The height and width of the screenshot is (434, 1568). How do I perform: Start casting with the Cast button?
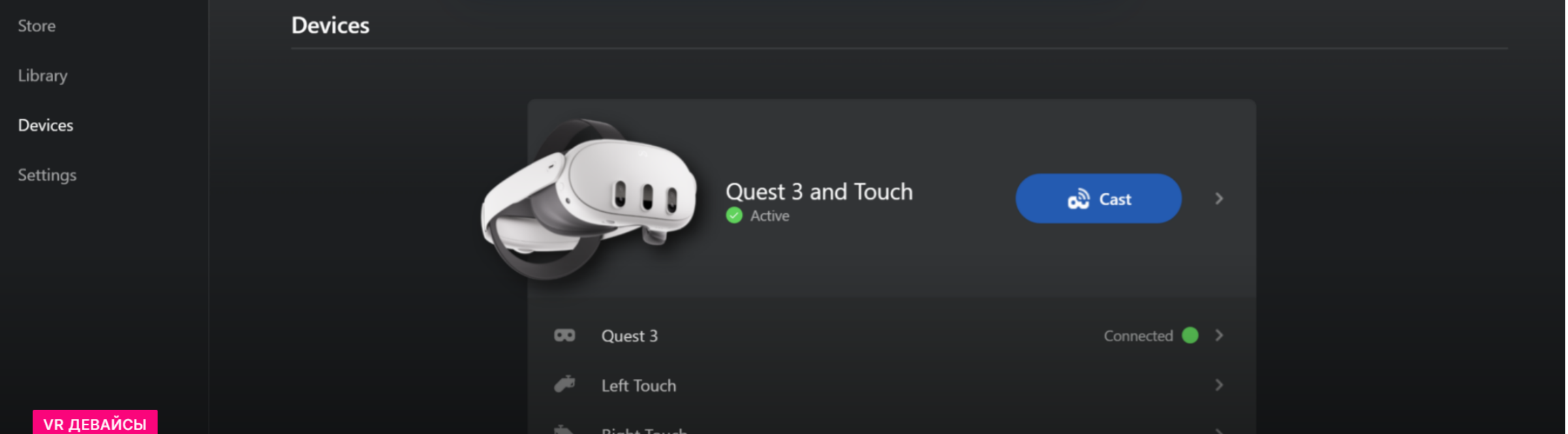coord(1098,198)
